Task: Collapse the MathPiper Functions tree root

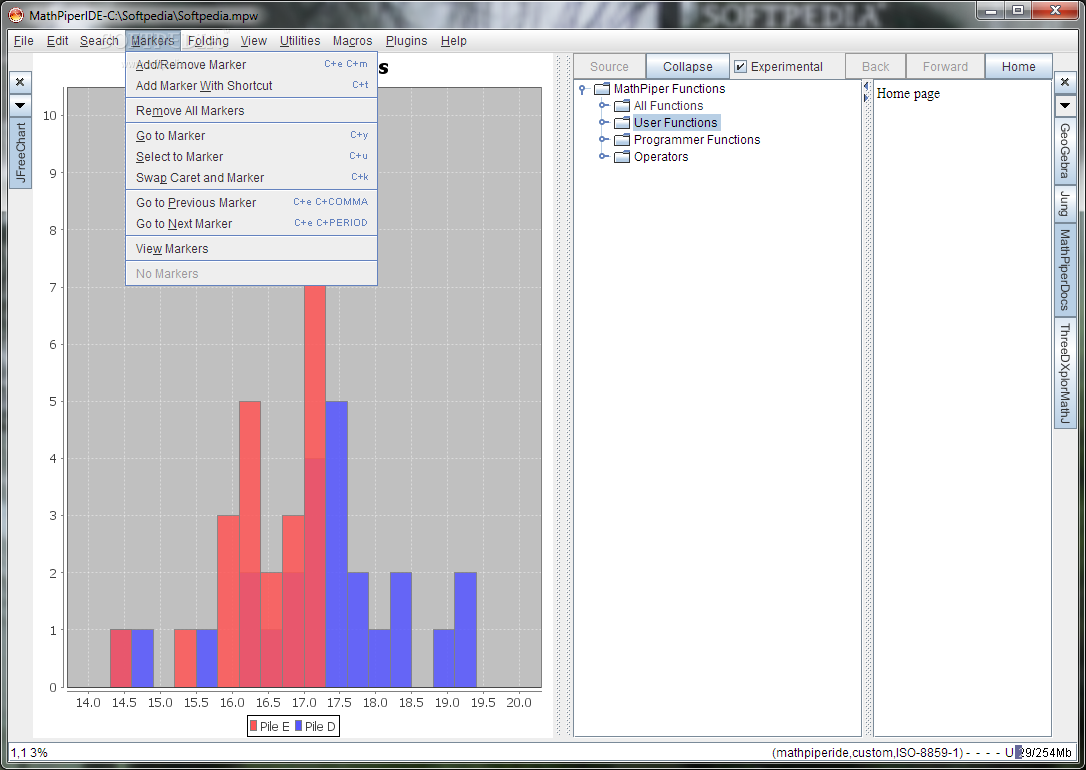Action: pos(582,89)
